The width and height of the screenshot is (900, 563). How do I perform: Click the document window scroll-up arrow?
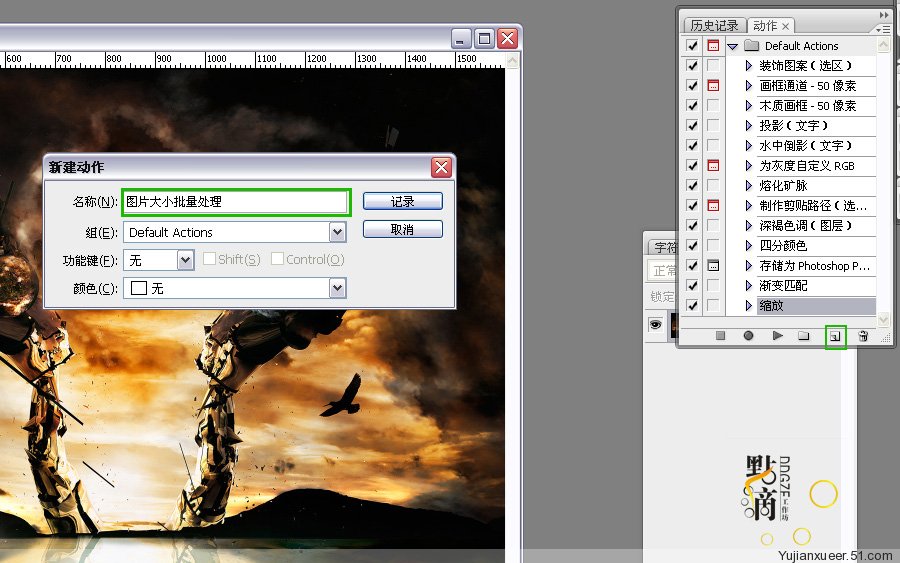click(x=512, y=60)
